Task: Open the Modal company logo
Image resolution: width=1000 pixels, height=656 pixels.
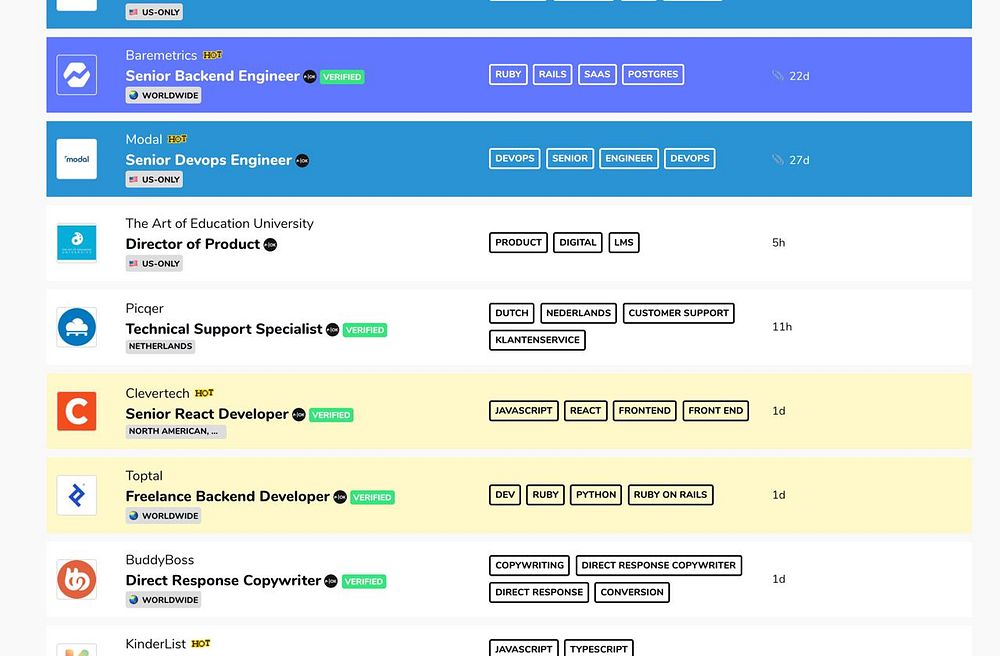Action: click(77, 159)
